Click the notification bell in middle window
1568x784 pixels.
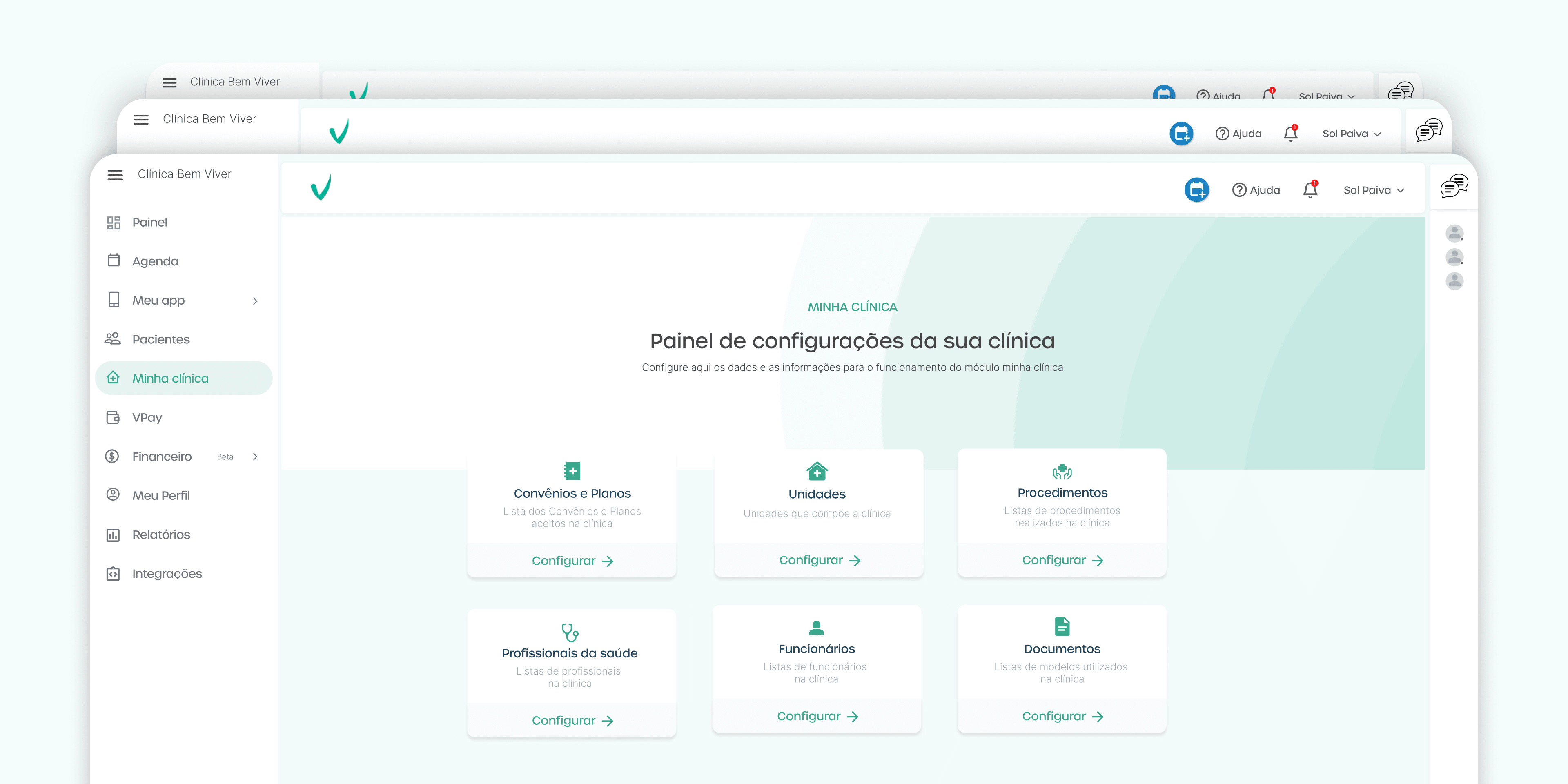pyautogui.click(x=1290, y=133)
